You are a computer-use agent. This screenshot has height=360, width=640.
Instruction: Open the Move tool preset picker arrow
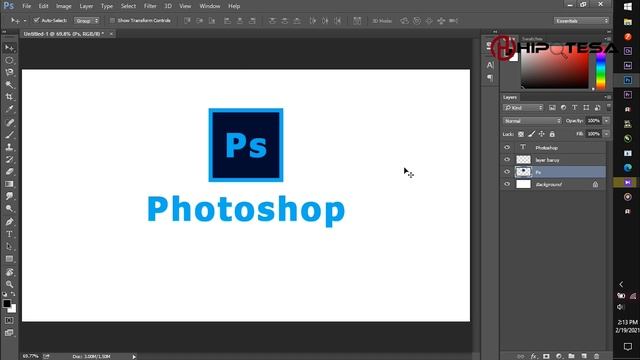(24, 20)
